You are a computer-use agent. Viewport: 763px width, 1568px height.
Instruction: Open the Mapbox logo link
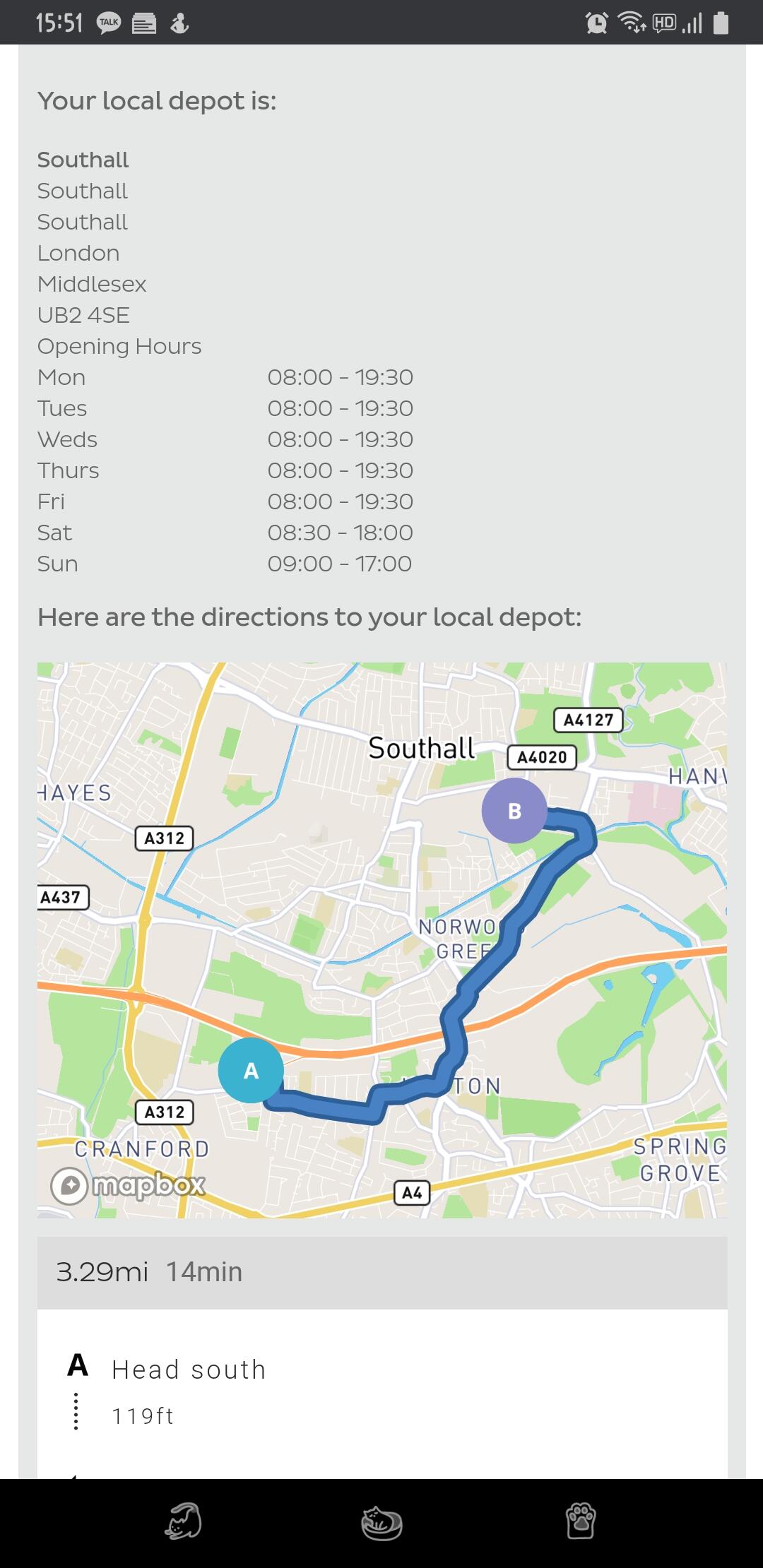128,1185
